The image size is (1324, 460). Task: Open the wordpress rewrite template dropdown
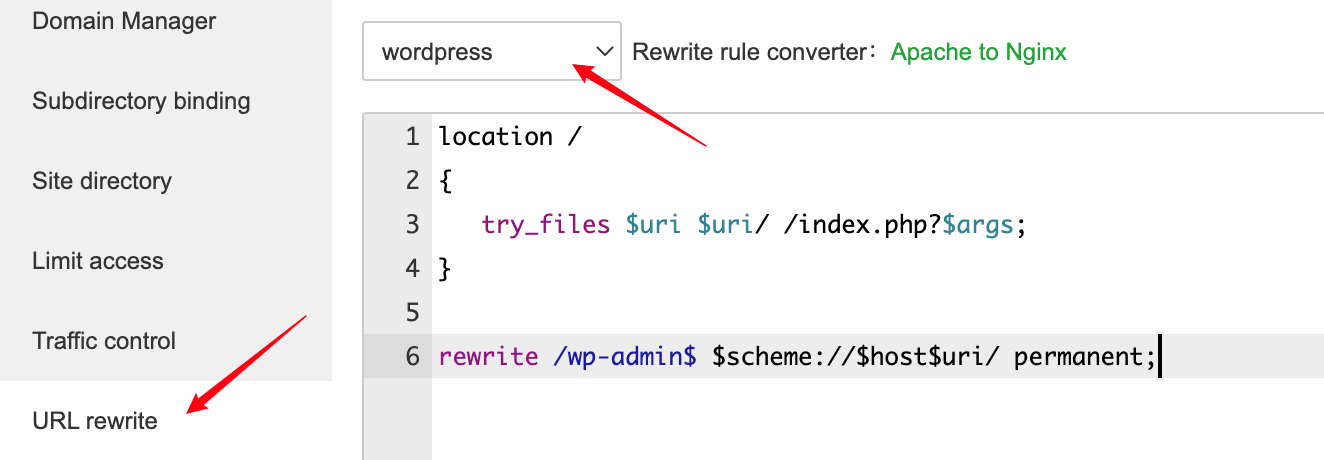pos(480,52)
